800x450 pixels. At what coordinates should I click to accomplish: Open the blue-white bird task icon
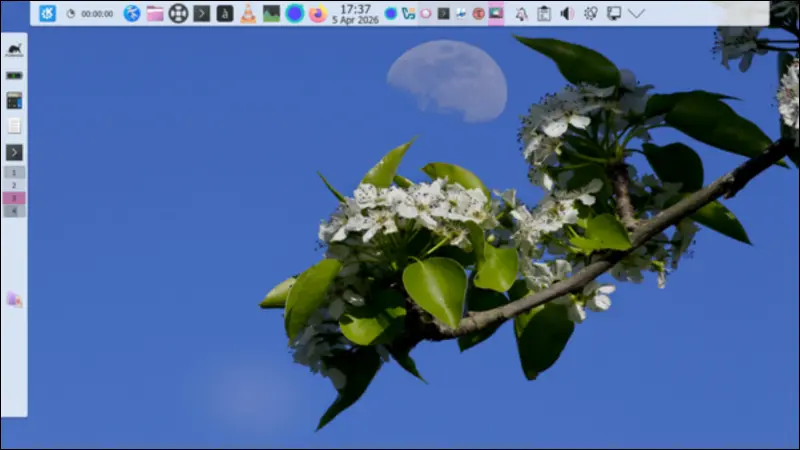click(x=461, y=14)
